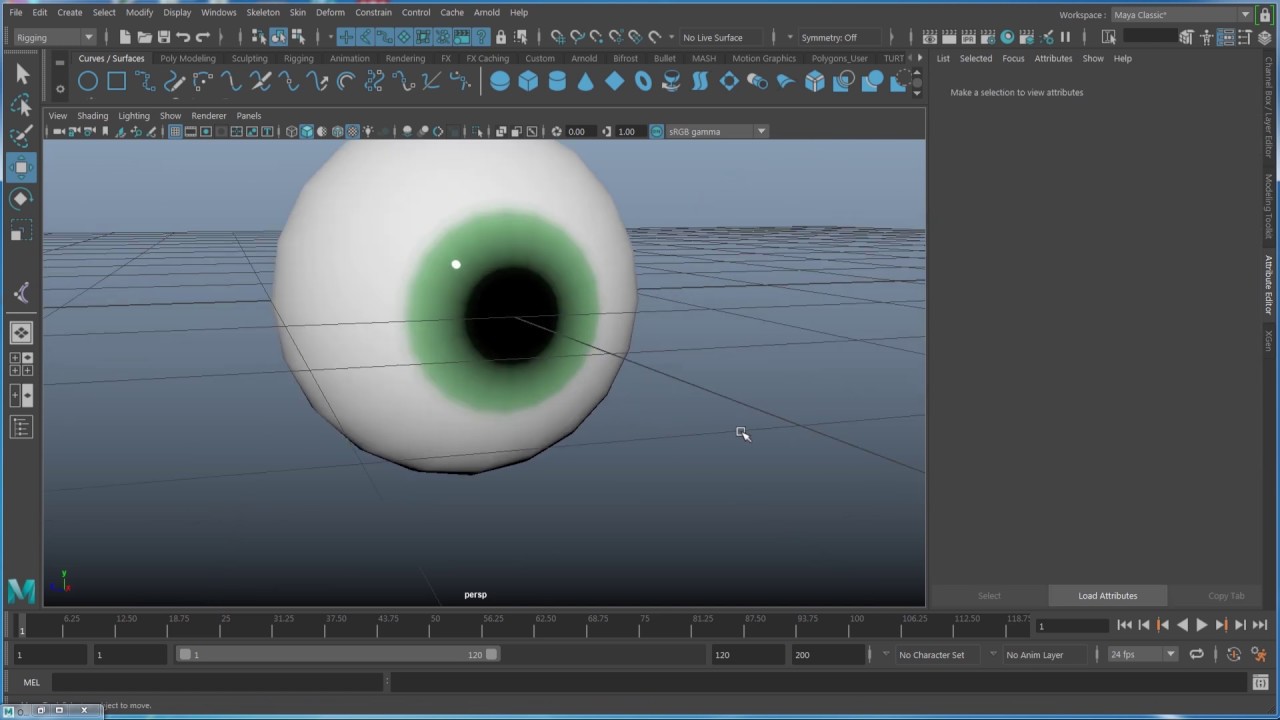Viewport: 1280px width, 720px height.
Task: Play animation forwards
Action: click(x=1202, y=625)
